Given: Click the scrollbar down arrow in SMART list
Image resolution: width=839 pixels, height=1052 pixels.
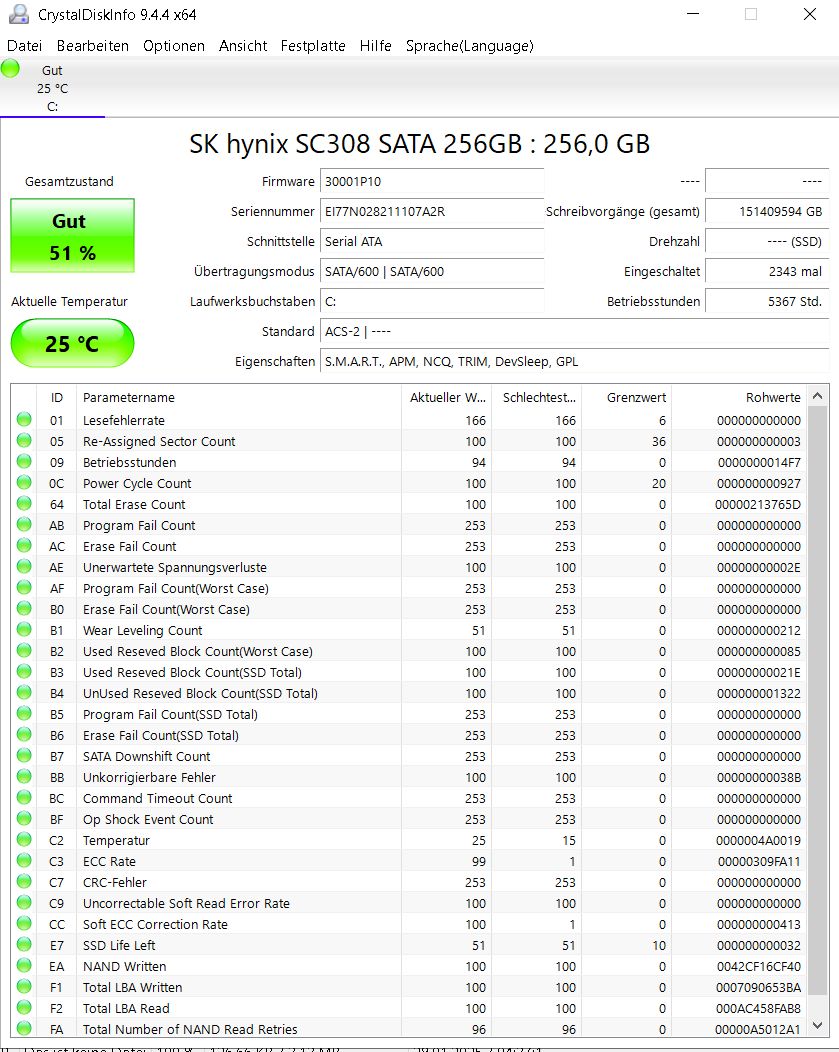Looking at the screenshot, I should click(818, 1026).
